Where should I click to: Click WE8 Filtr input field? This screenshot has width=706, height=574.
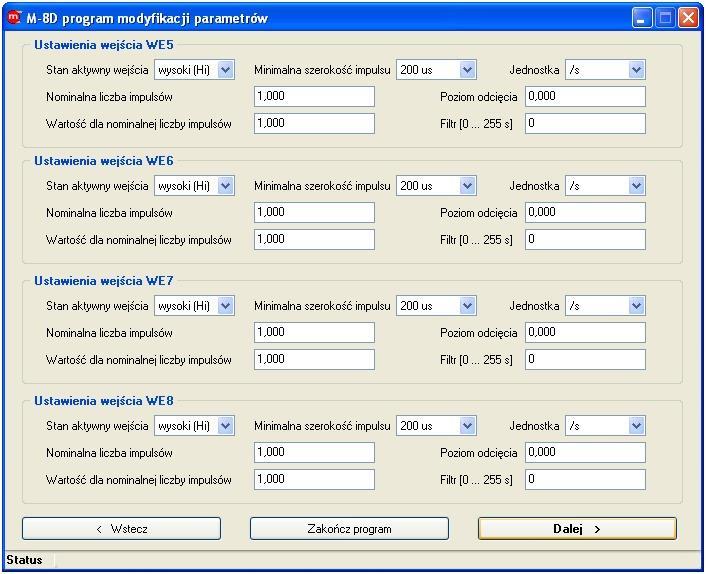585,479
